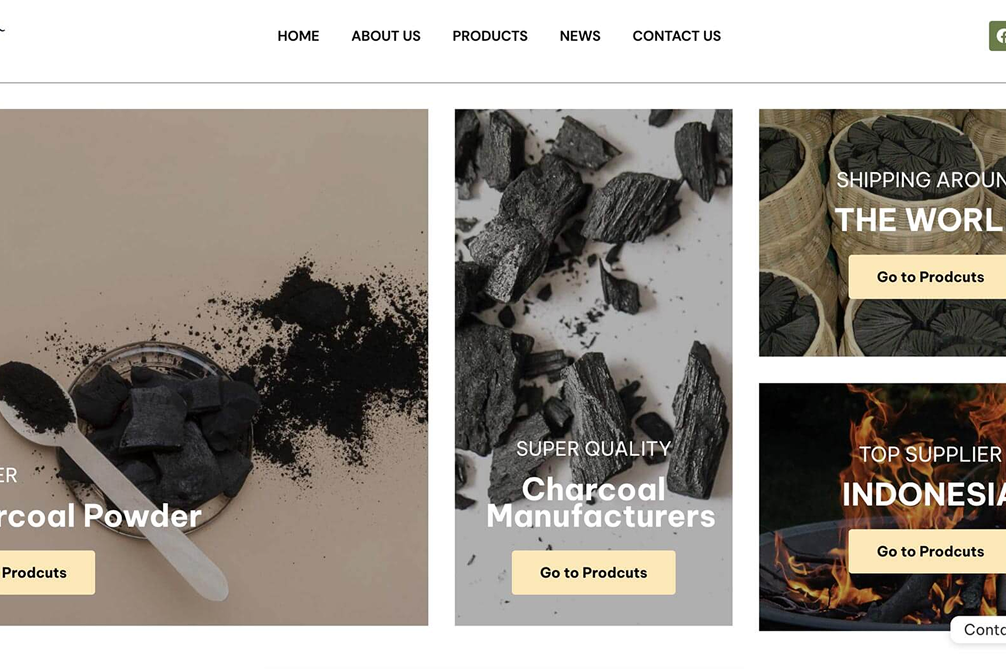This screenshot has width=1006, height=671.
Task: Click Go to Prodcuts under The World
Action: [927, 276]
